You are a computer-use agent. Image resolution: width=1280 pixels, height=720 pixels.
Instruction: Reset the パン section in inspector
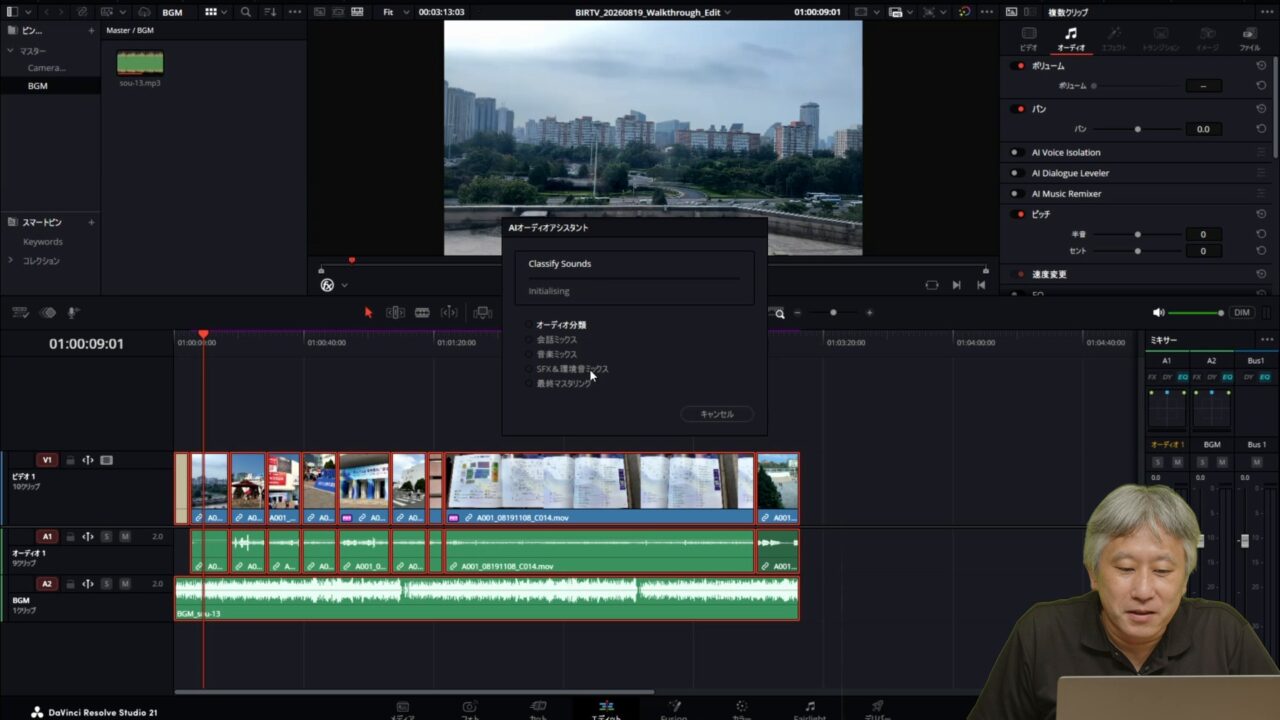click(1261, 109)
